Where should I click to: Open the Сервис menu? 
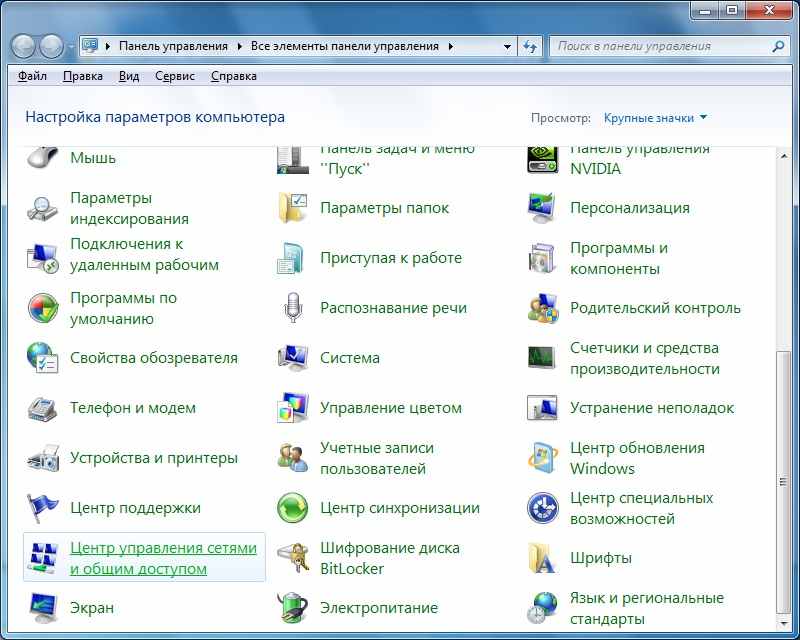pos(174,76)
